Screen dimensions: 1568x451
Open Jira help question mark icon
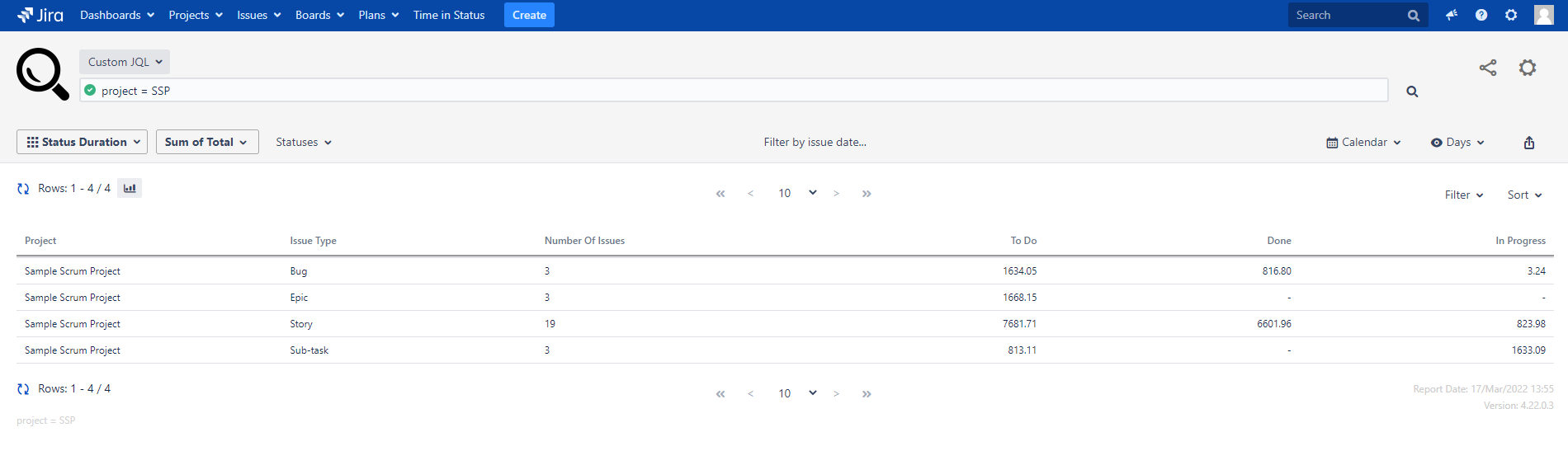pyautogui.click(x=1481, y=15)
